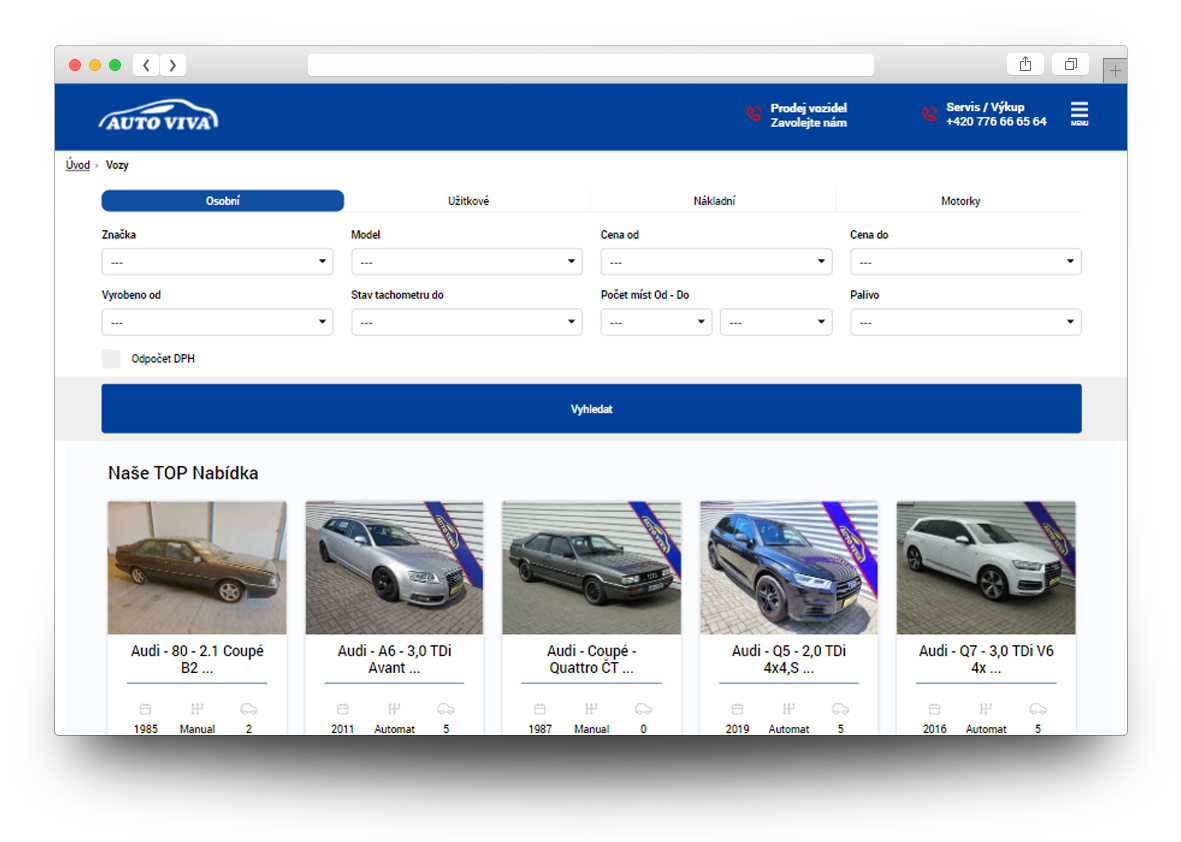1181x842 pixels.
Task: Click the Automat label on the Audi Q7 card
Action: click(x=986, y=729)
